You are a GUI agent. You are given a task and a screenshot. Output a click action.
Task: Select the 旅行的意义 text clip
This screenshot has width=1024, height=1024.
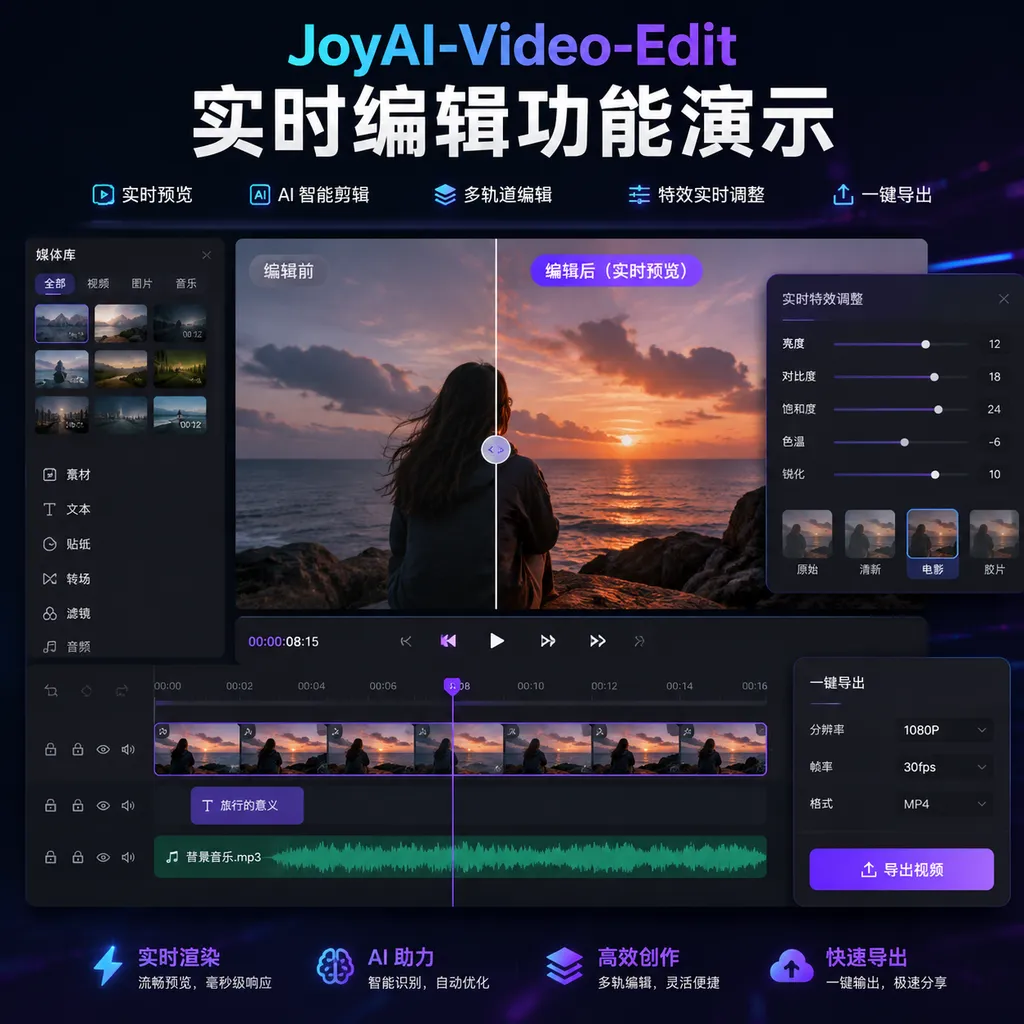coord(247,805)
